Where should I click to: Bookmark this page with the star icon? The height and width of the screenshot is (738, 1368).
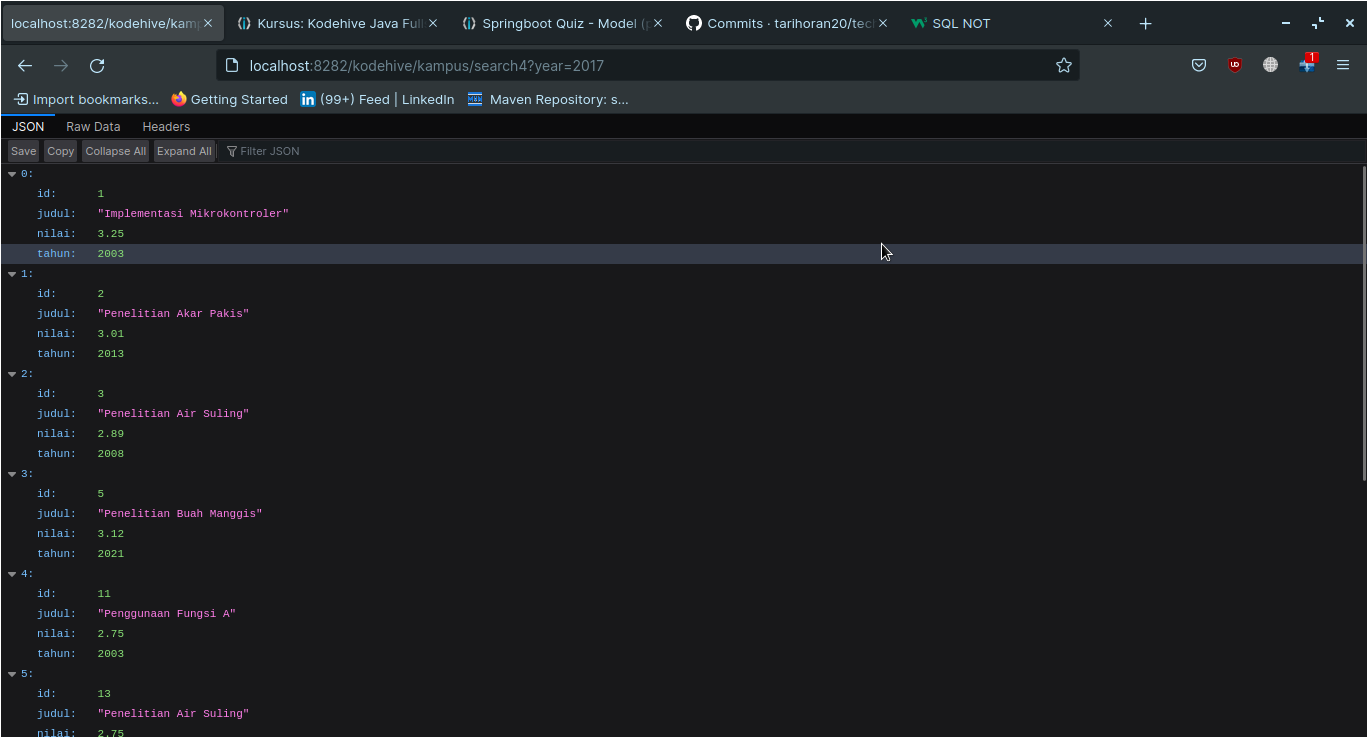pyautogui.click(x=1063, y=65)
